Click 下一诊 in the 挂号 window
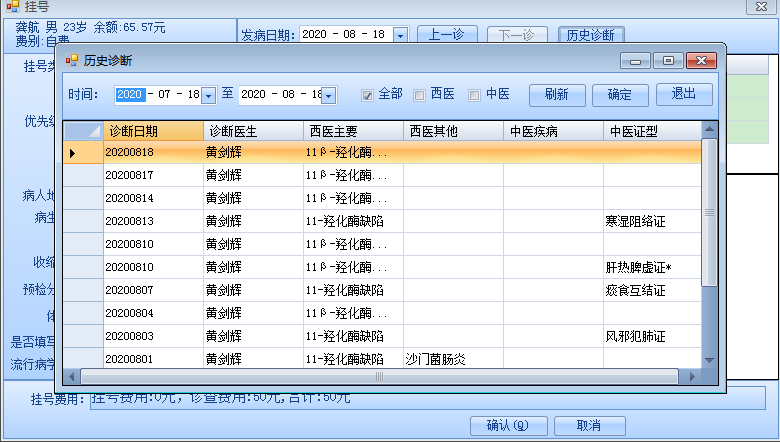This screenshot has height=442, width=780. (x=517, y=35)
